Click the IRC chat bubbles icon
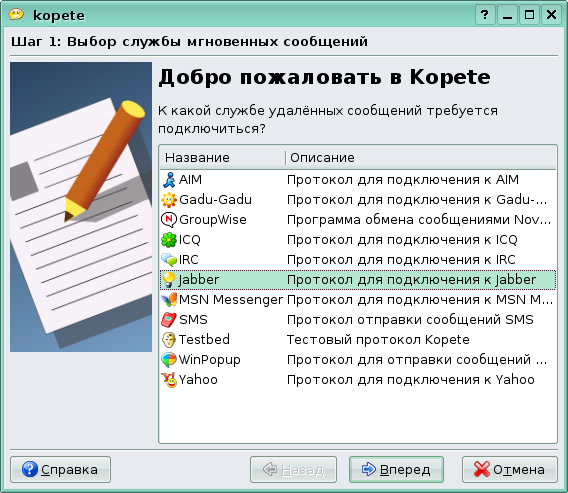Viewport: 568px width, 493px height. point(169,259)
